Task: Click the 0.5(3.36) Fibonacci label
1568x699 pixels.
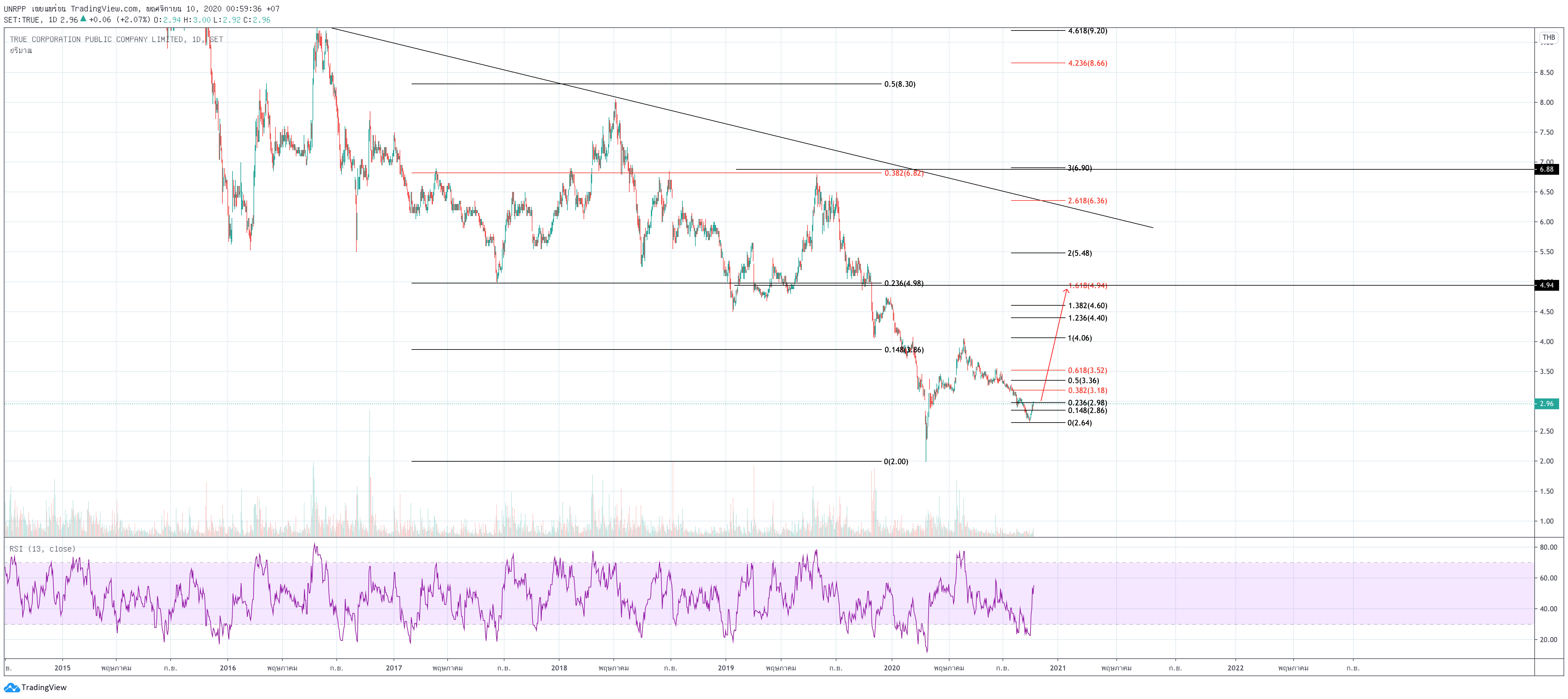Action: point(1083,381)
